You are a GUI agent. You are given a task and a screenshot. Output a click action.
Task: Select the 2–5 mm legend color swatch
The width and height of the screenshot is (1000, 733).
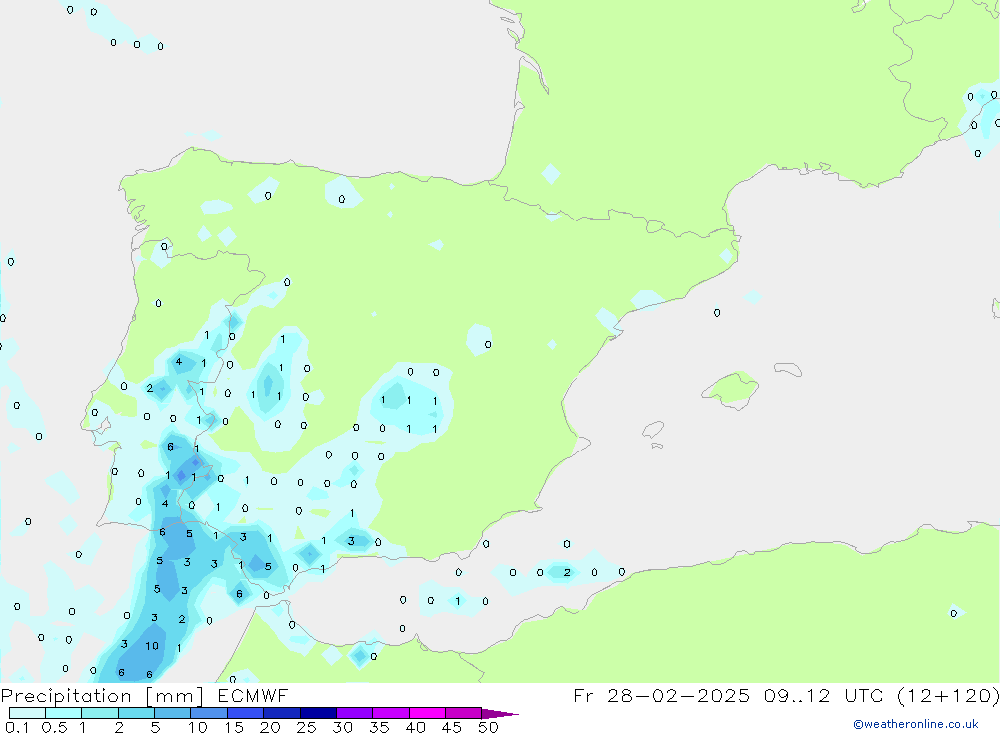tap(136, 713)
